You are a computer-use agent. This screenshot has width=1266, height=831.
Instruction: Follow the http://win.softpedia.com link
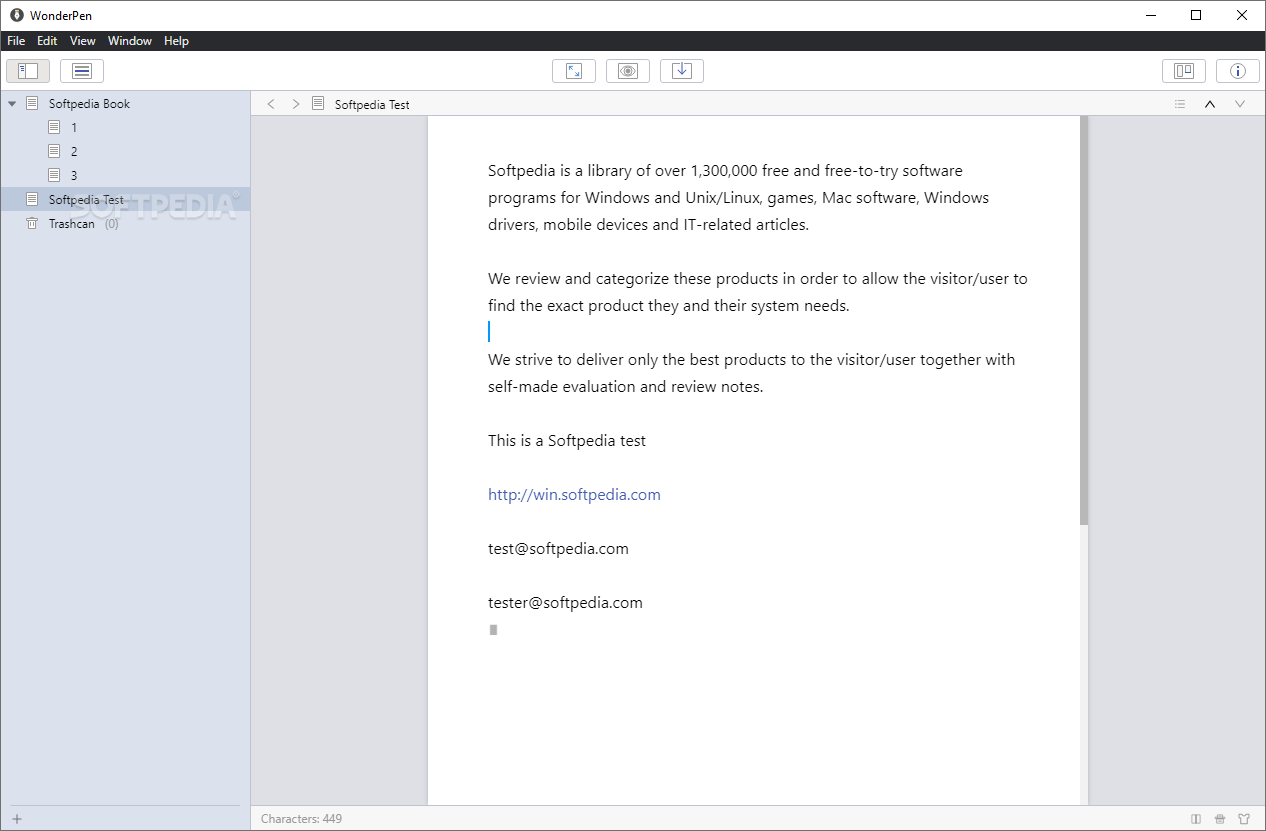(574, 495)
